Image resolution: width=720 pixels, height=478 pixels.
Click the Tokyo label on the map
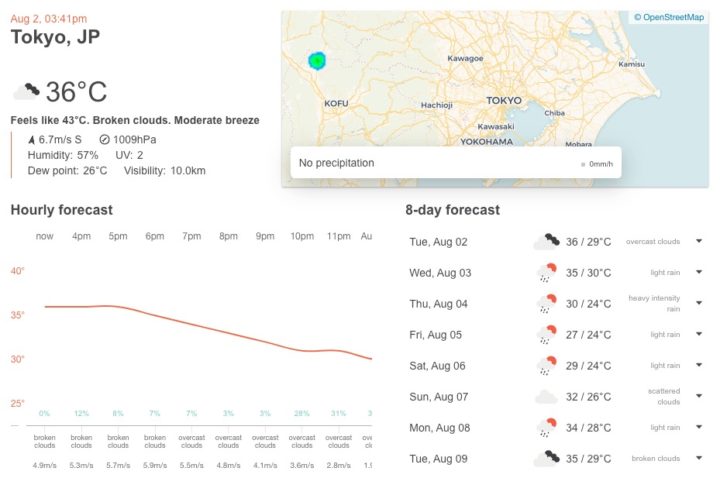pos(504,101)
